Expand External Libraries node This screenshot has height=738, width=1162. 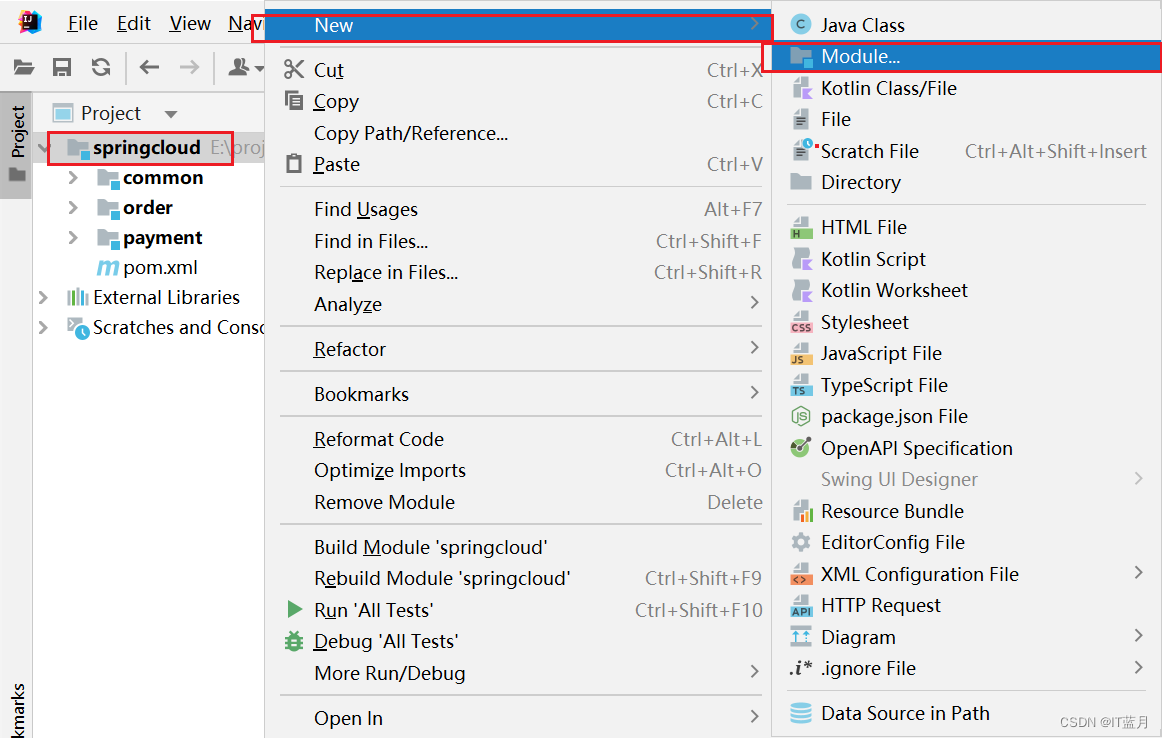42,297
